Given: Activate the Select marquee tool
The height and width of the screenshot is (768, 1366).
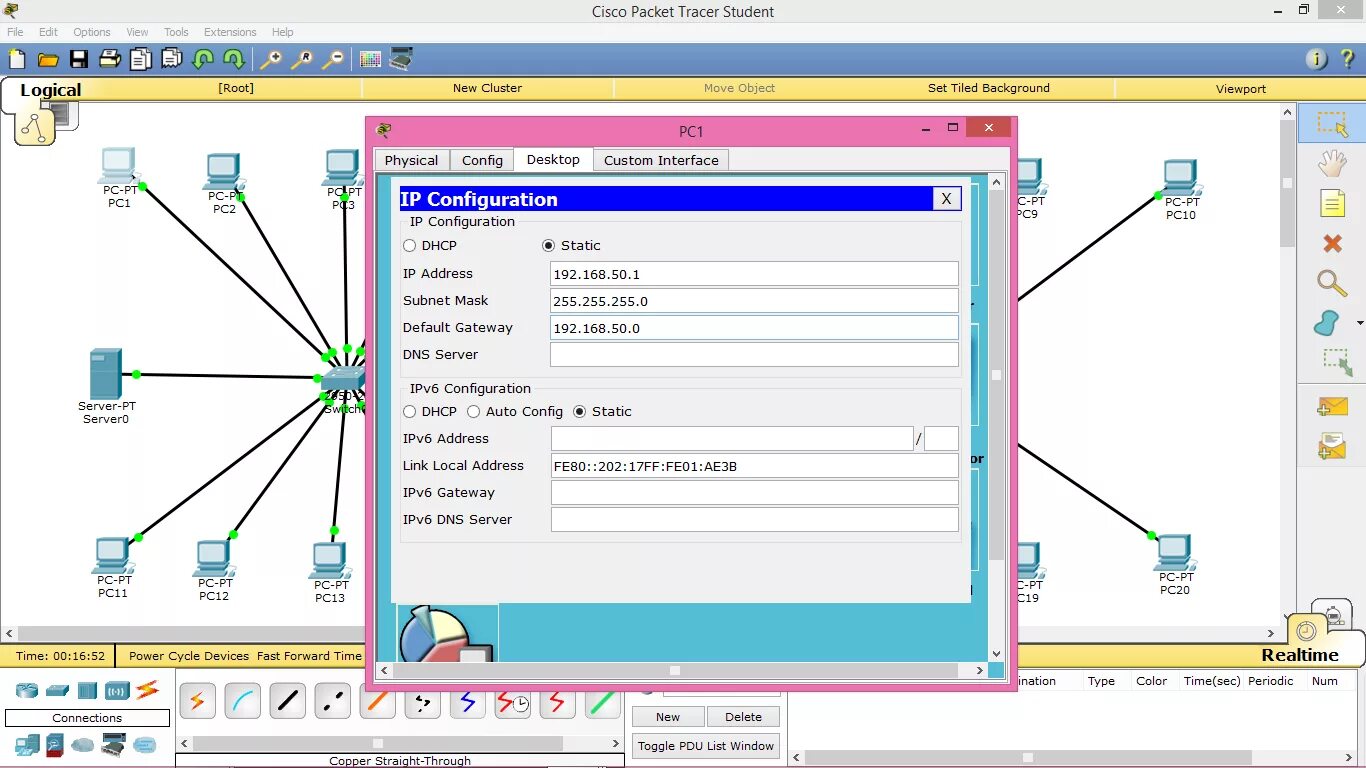Looking at the screenshot, I should [1332, 123].
